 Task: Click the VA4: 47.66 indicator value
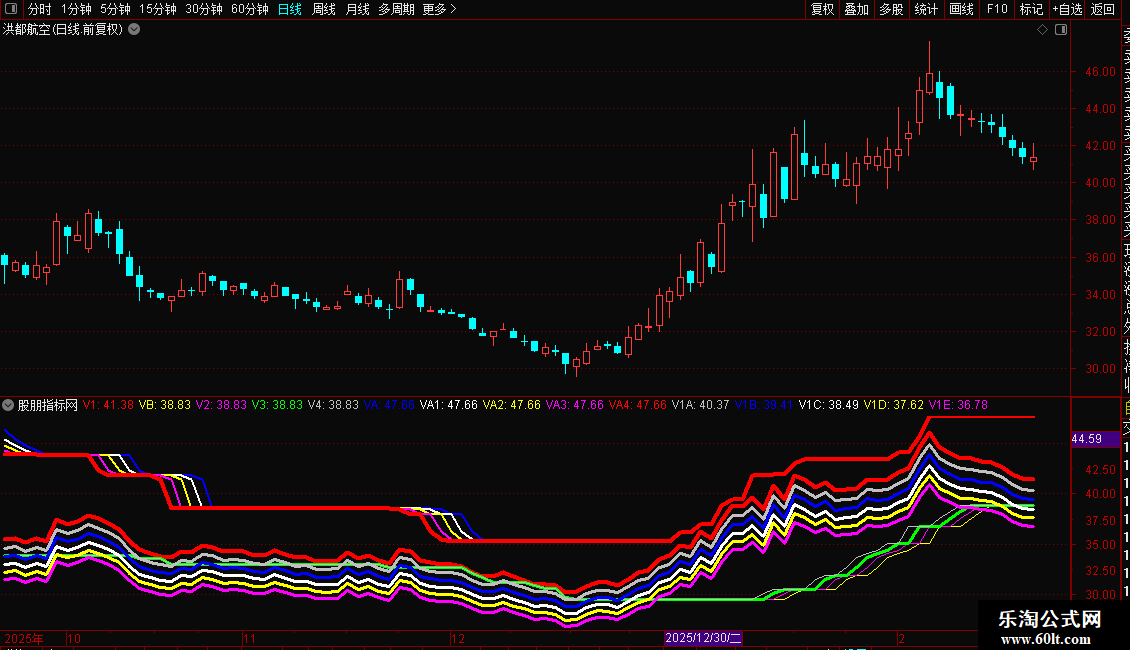click(x=638, y=405)
